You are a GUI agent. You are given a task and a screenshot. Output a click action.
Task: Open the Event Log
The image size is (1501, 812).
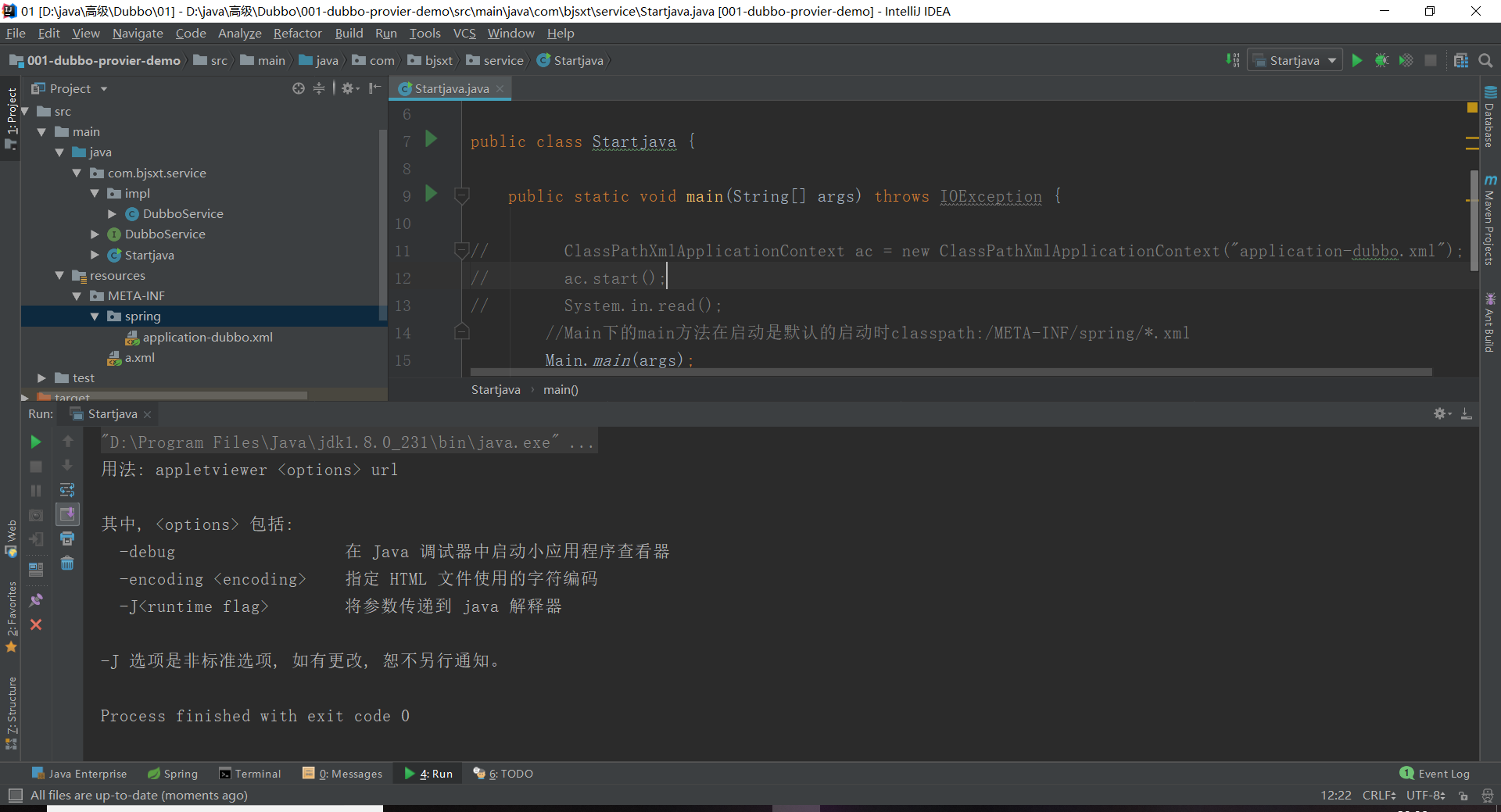(1435, 774)
